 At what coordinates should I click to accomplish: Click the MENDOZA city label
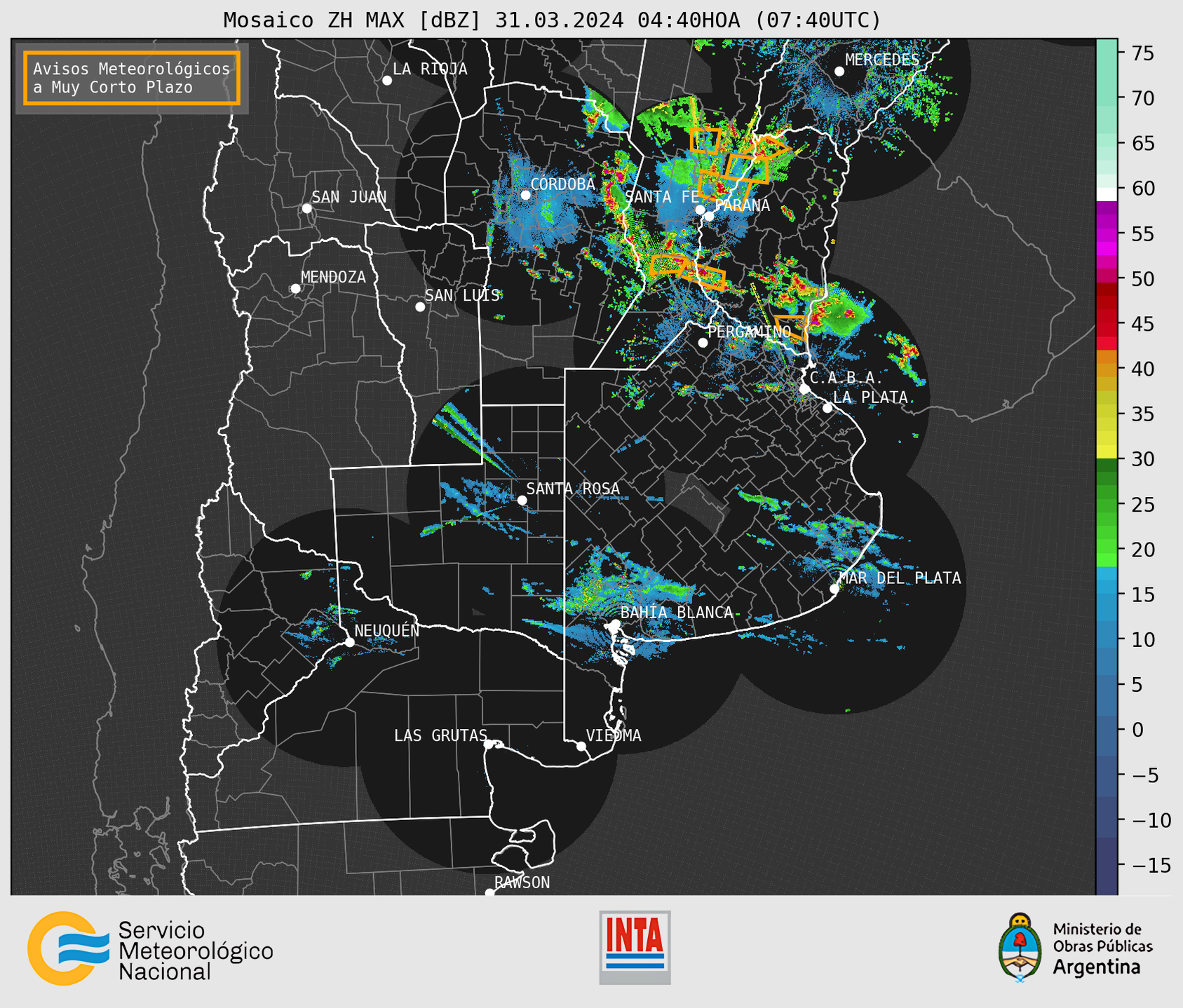pos(333,277)
